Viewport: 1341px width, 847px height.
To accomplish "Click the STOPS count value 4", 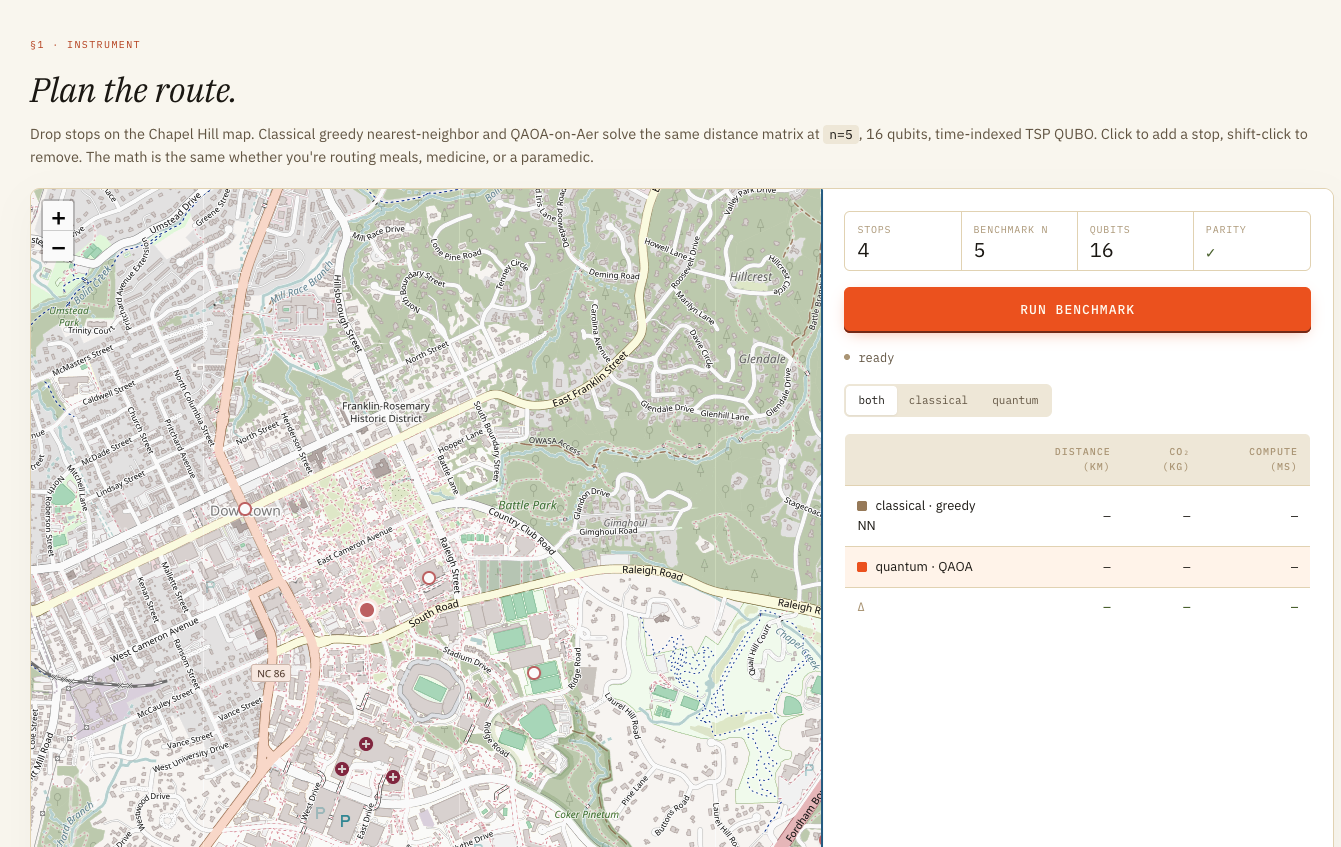I will point(863,251).
